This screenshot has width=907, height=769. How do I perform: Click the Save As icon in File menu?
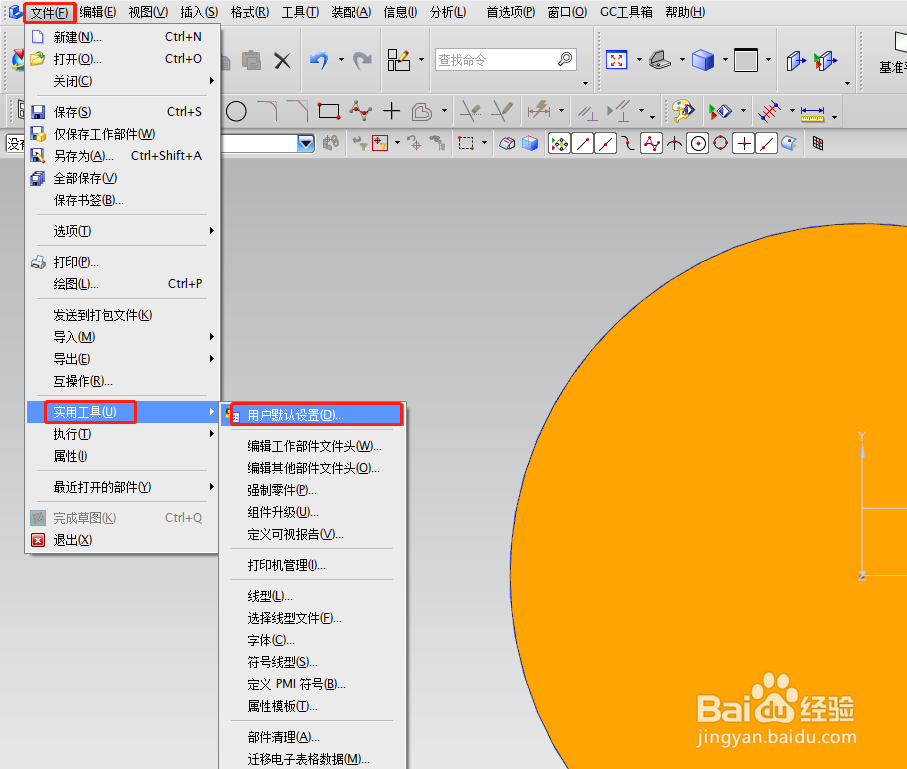pyautogui.click(x=38, y=156)
